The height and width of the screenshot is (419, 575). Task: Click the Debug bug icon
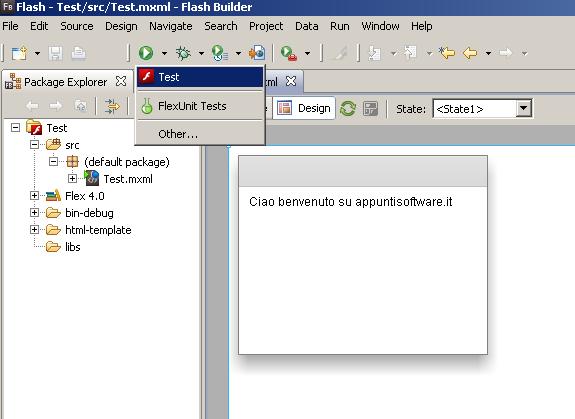tap(183, 53)
